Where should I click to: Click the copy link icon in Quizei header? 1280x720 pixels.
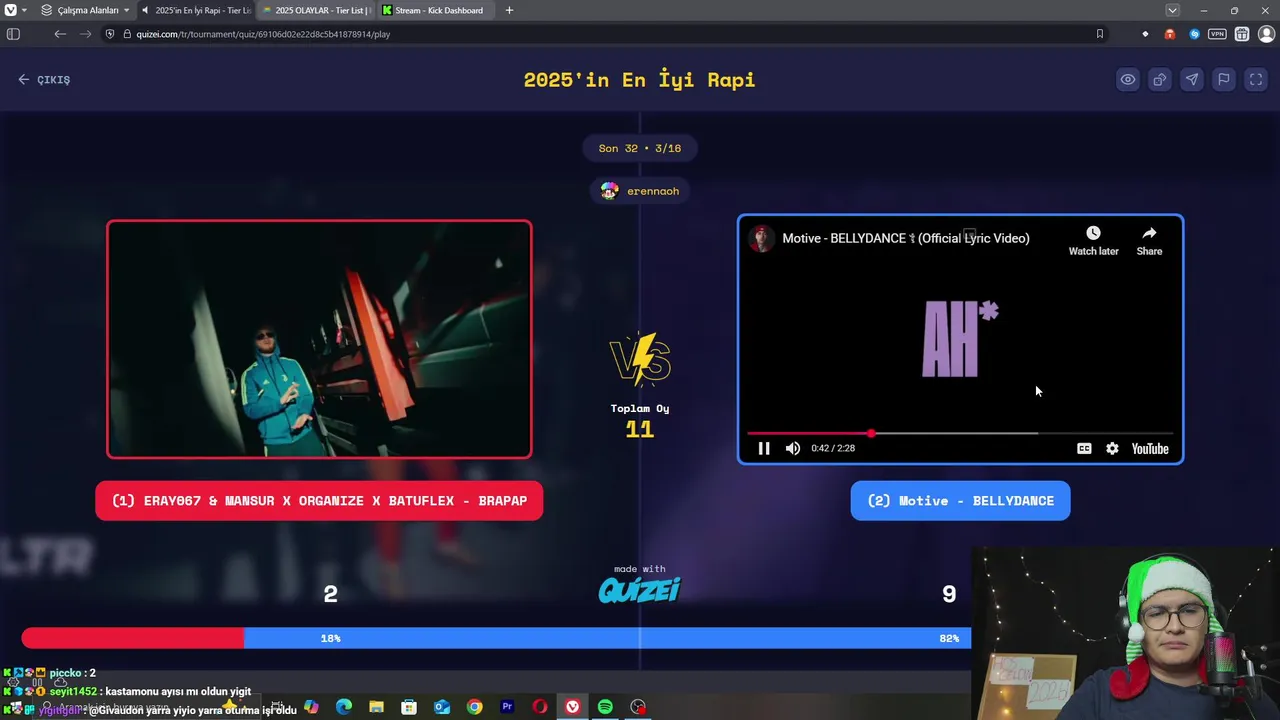[x=1159, y=80]
